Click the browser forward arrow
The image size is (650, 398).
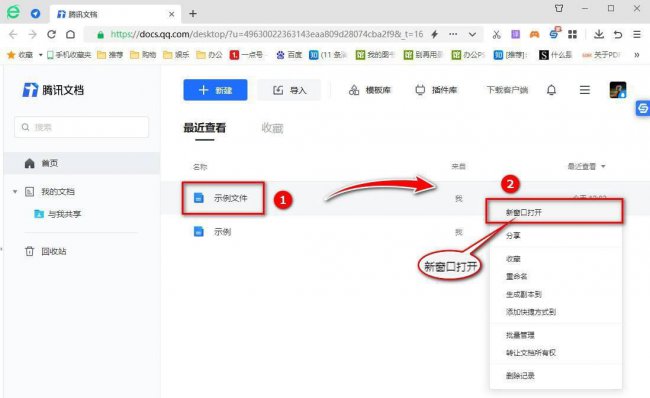[x=32, y=34]
